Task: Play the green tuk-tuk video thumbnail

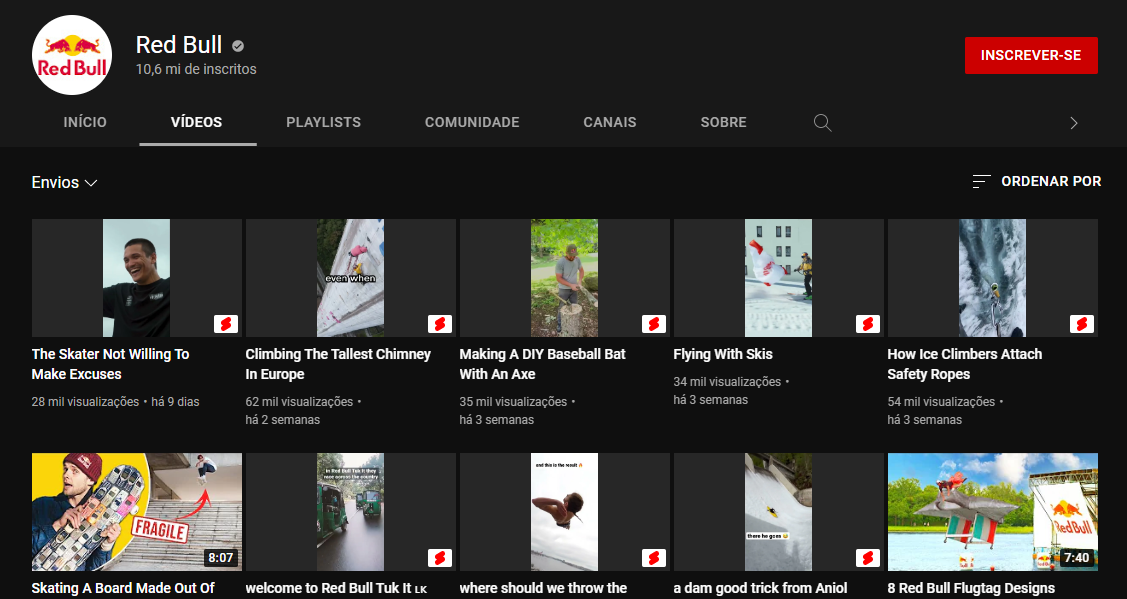Action: pos(351,512)
